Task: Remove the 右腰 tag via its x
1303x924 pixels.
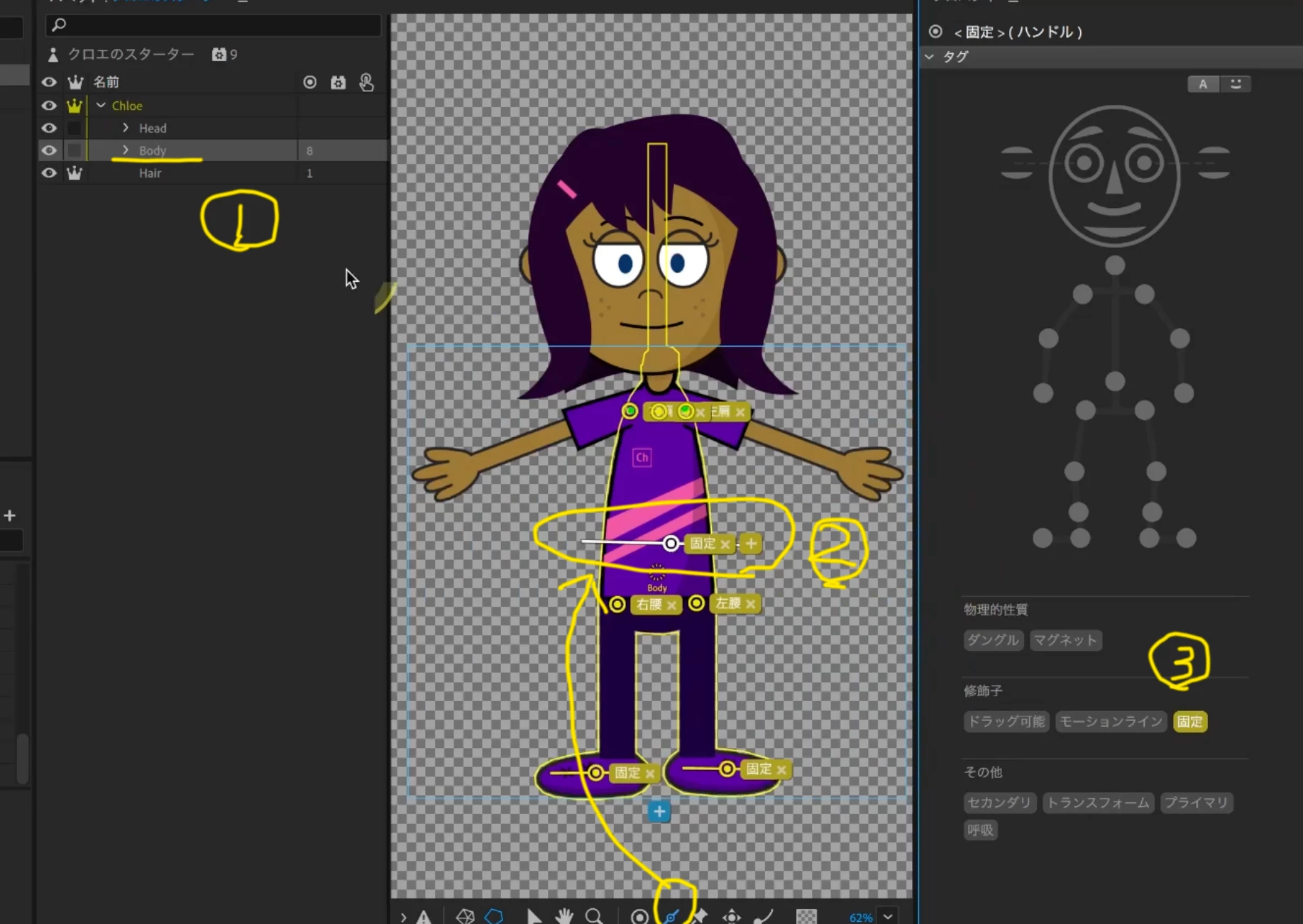Action: [x=671, y=605]
